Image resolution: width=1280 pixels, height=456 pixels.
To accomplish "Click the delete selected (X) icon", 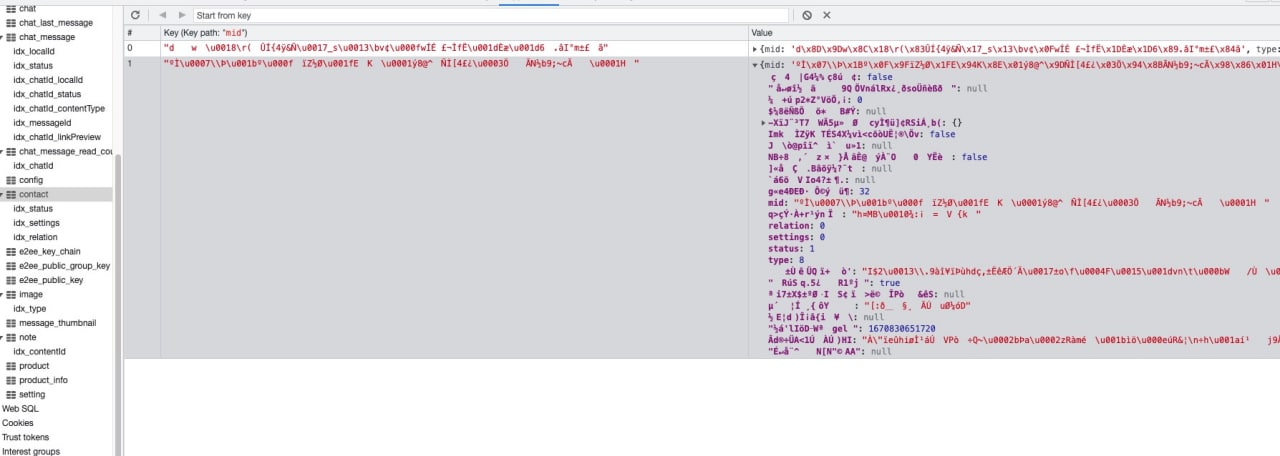I will tap(827, 15).
